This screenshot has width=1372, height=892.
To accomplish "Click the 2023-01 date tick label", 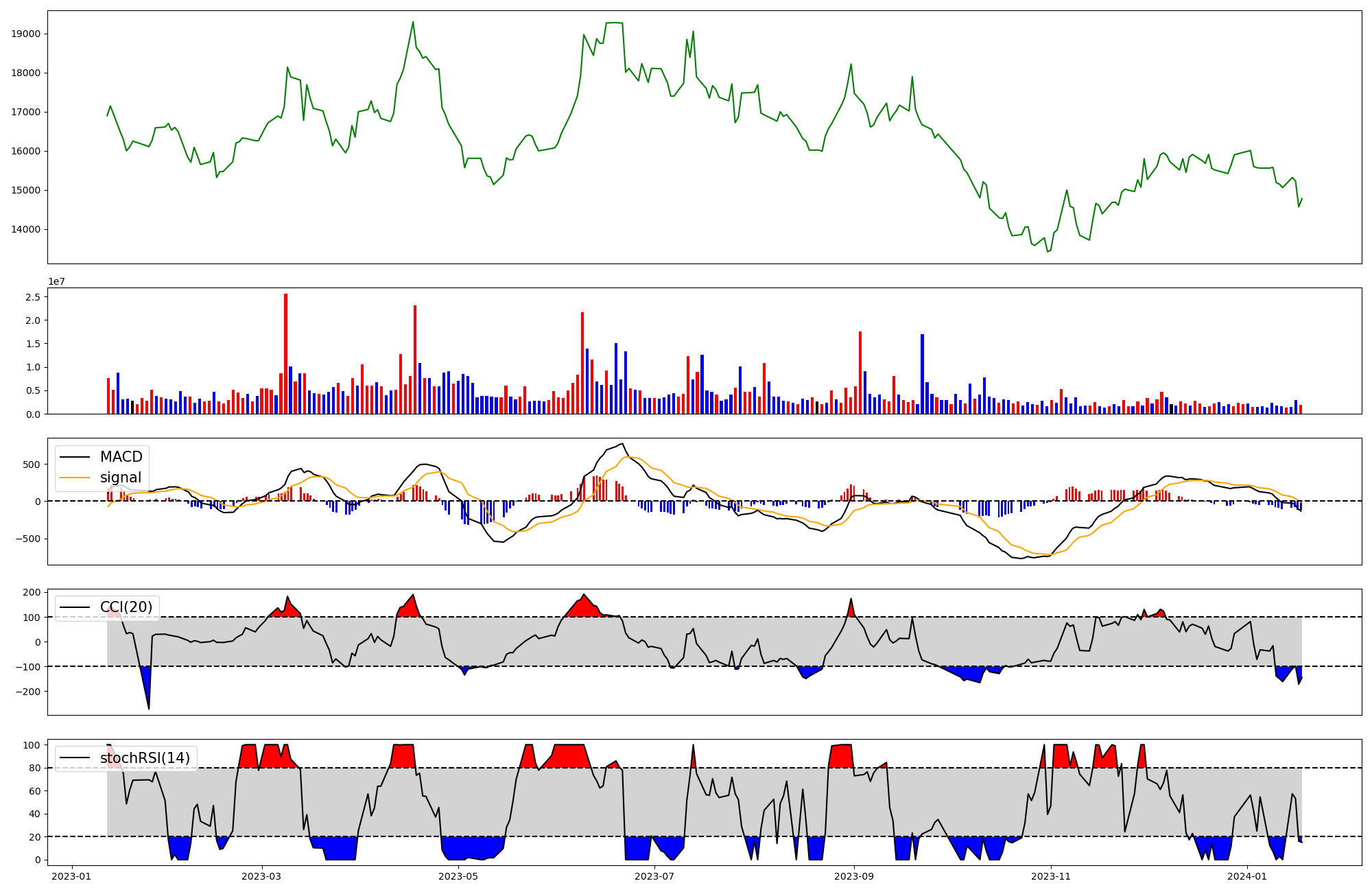I will [71, 876].
